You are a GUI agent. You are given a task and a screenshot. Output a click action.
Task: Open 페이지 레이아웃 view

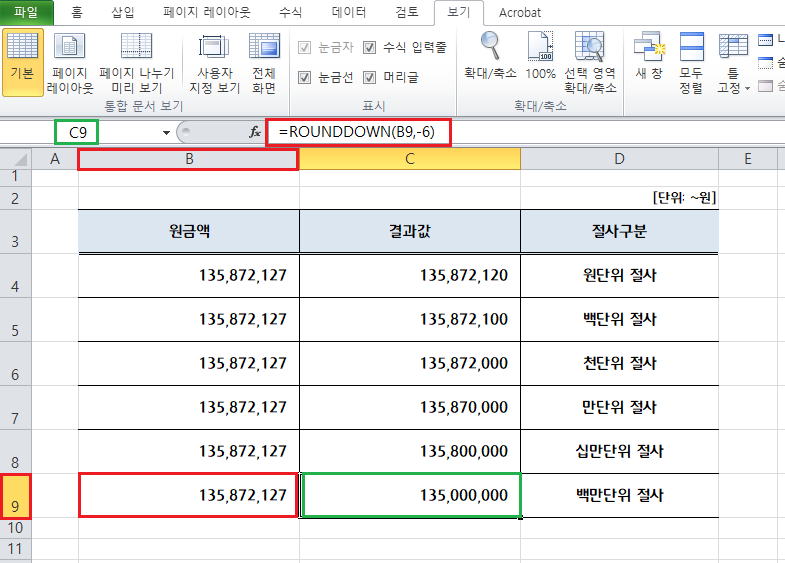click(x=70, y=62)
